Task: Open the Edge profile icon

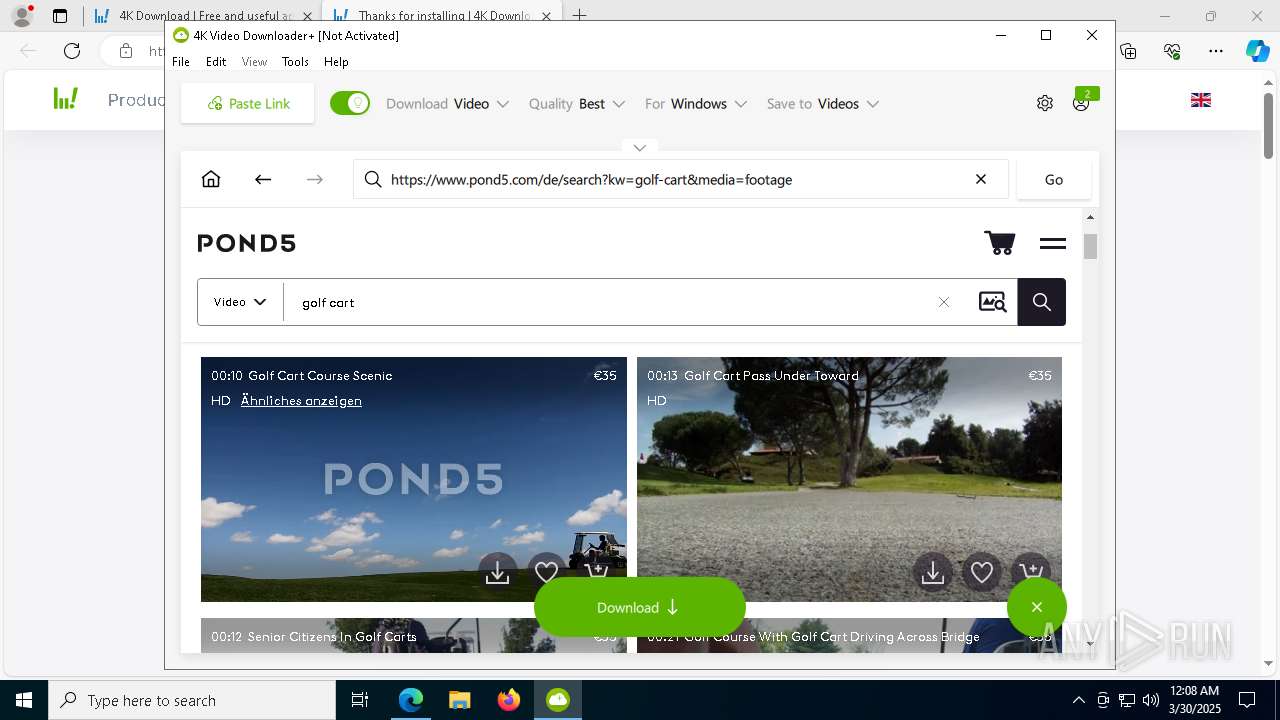Action: [22, 16]
